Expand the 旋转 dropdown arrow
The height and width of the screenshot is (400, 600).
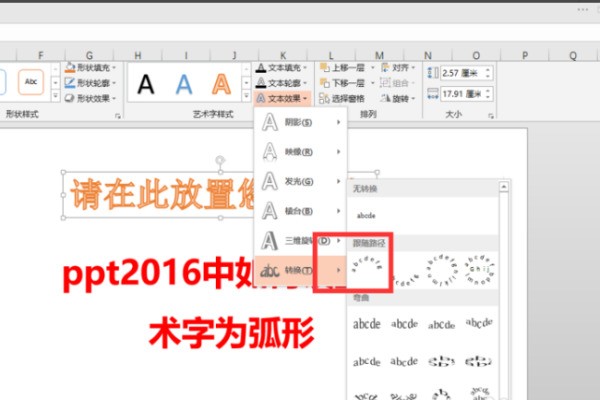[413, 99]
